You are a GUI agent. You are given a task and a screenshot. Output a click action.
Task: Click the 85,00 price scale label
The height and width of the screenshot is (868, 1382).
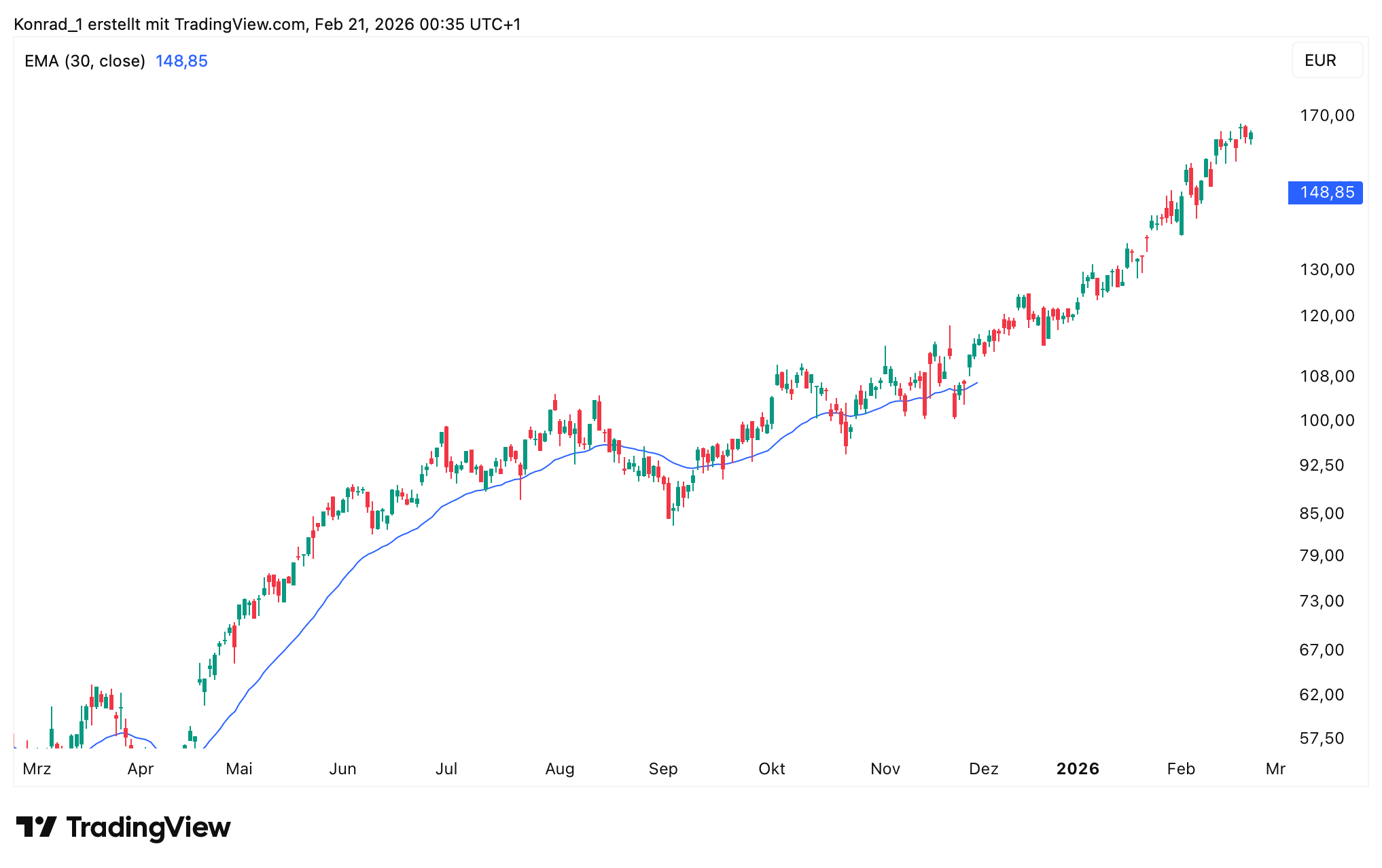pyautogui.click(x=1322, y=513)
